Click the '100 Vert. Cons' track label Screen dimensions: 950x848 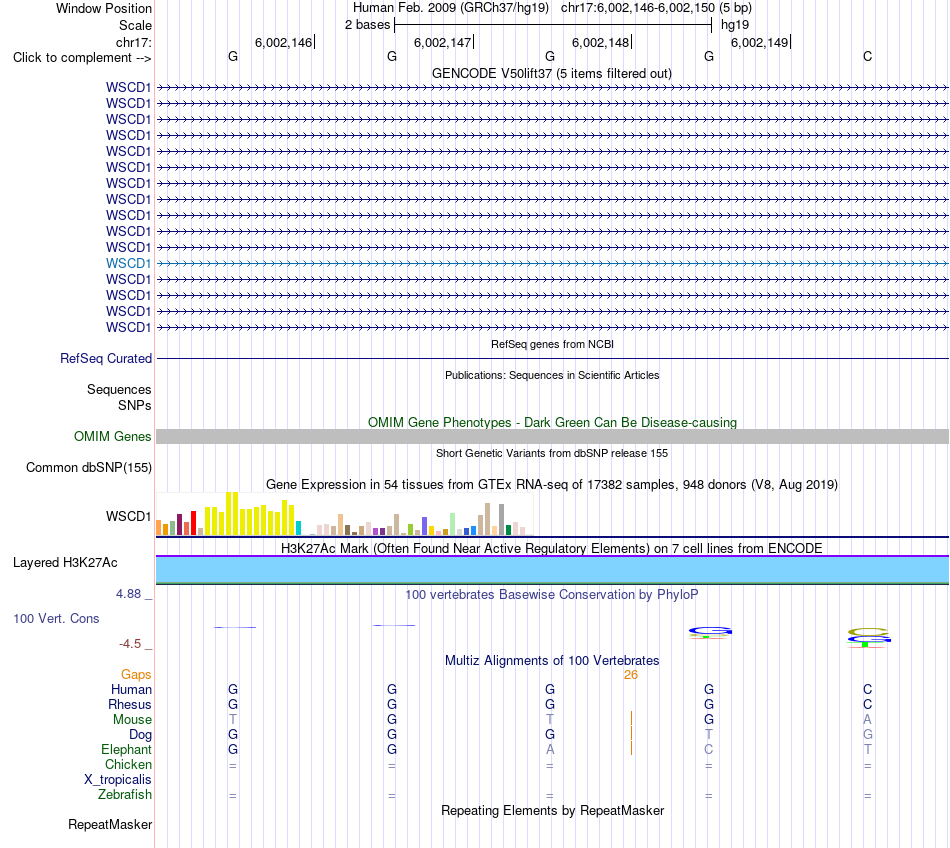56,618
